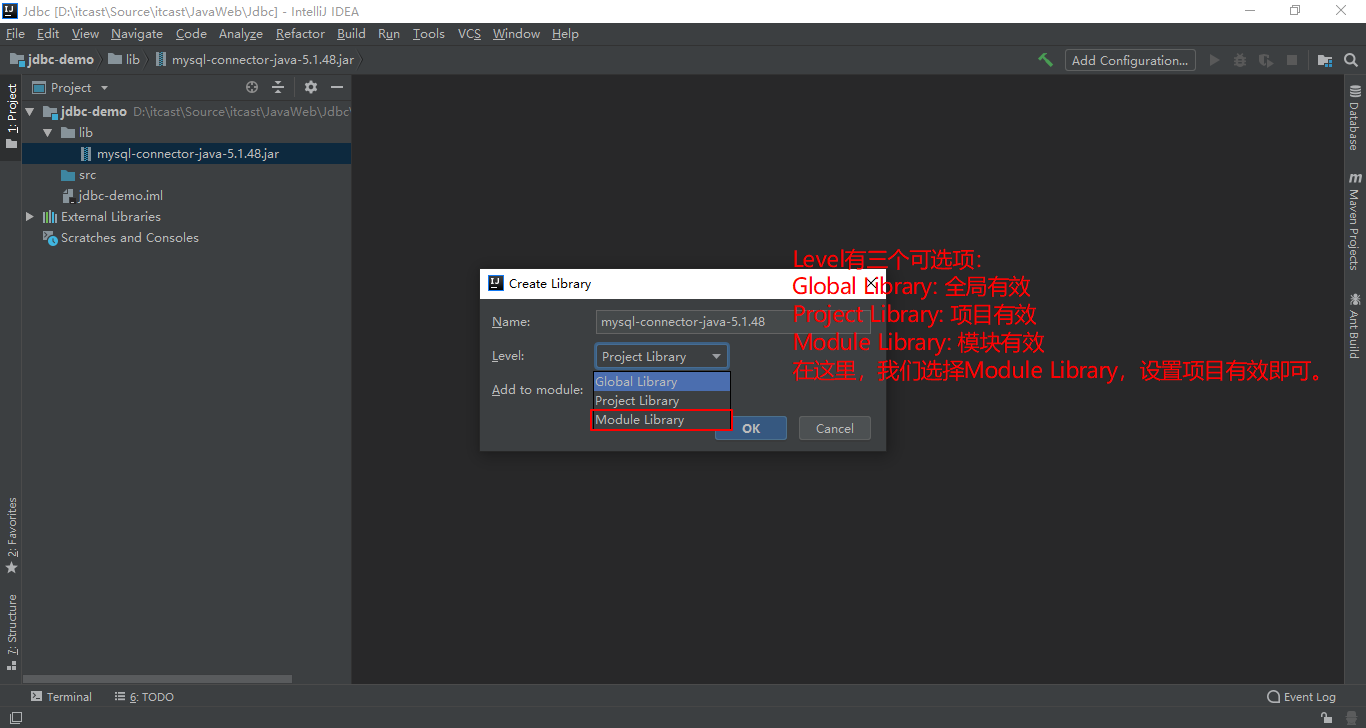Collapse the lib folder in the tree
Viewport: 1366px width, 728px height.
click(47, 133)
